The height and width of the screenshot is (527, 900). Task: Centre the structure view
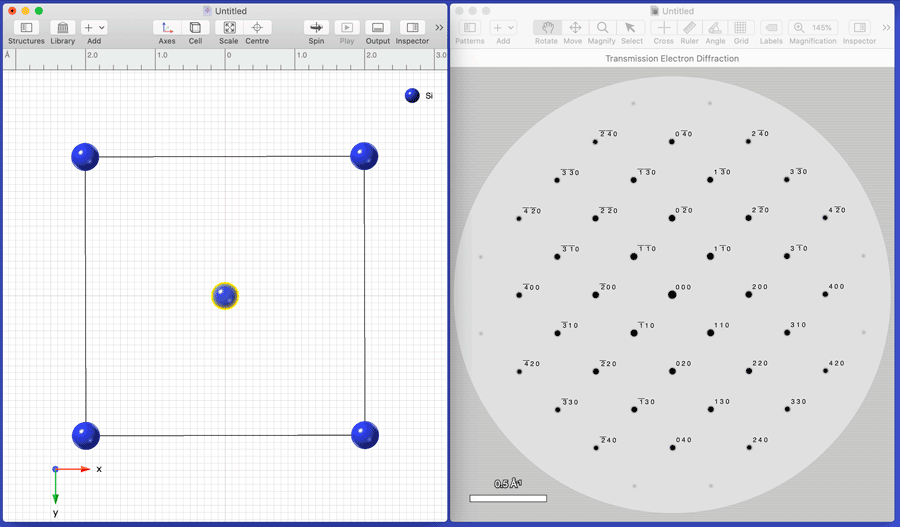(257, 28)
